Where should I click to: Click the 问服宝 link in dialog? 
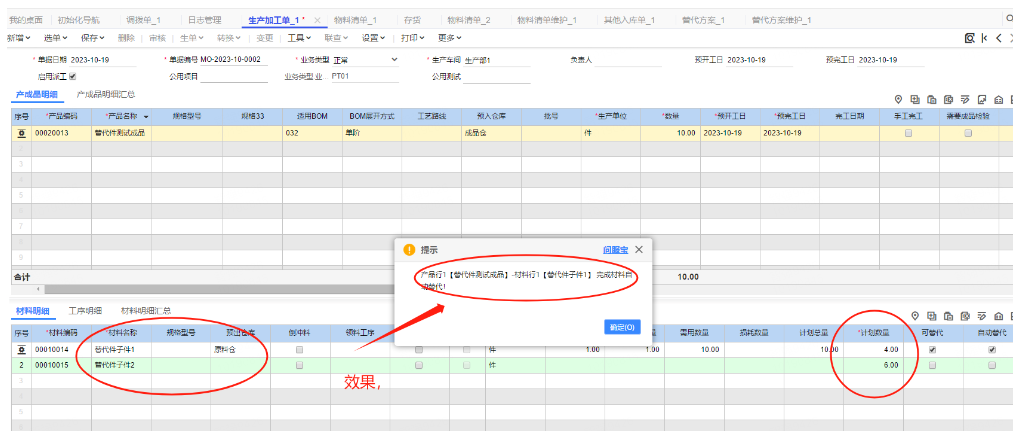615,249
